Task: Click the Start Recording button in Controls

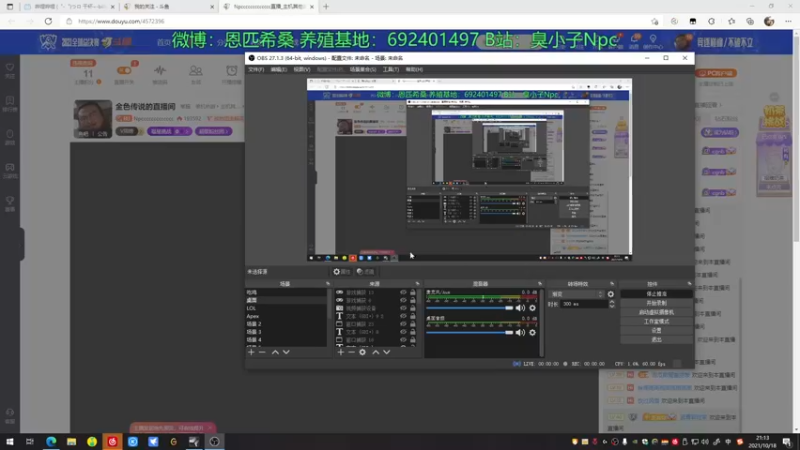Action: (656, 303)
